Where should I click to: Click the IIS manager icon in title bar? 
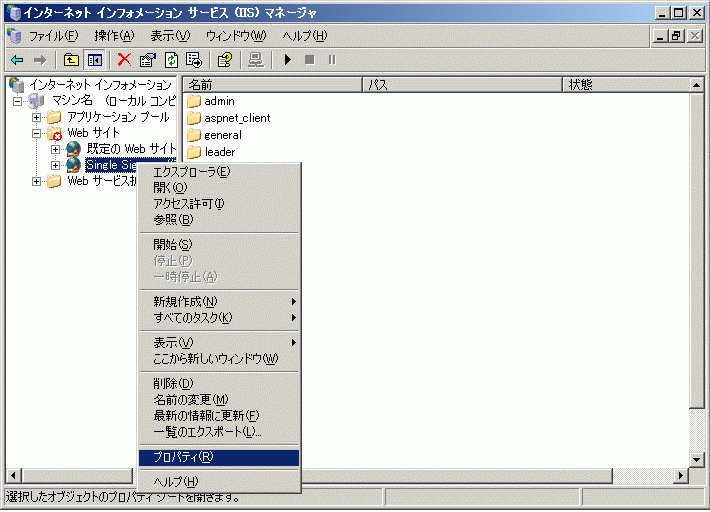(14, 13)
